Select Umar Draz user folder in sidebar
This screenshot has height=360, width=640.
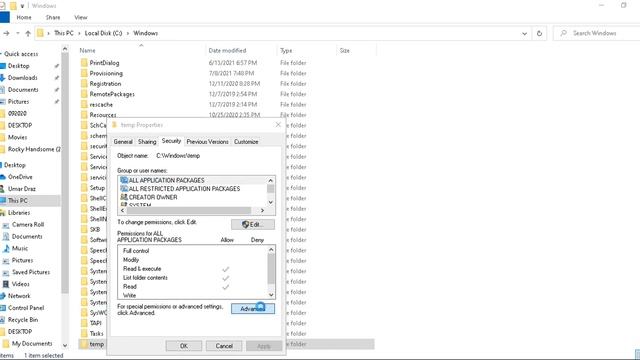coord(22,189)
